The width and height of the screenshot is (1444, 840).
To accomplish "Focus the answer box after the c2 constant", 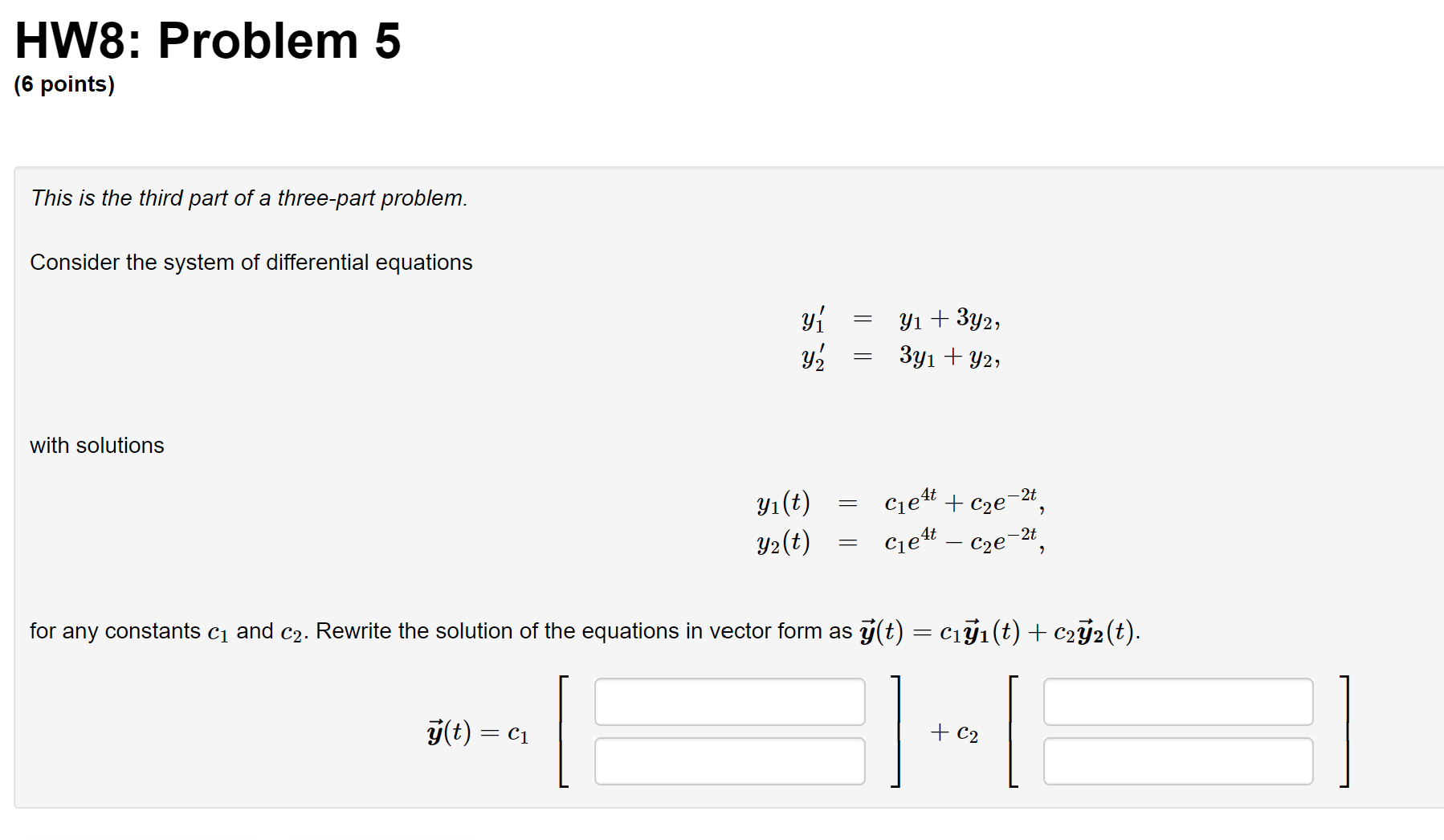I will tap(1177, 701).
